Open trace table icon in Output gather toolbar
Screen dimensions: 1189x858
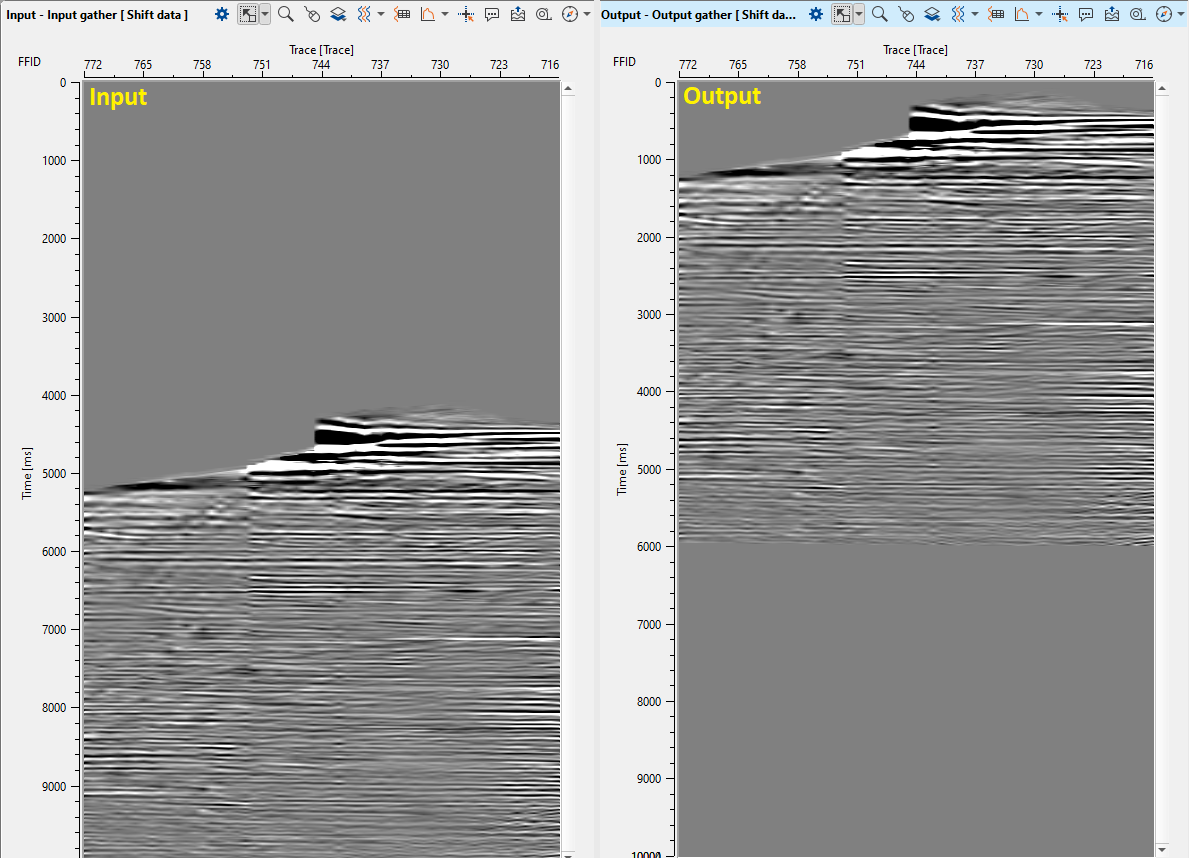(x=996, y=14)
